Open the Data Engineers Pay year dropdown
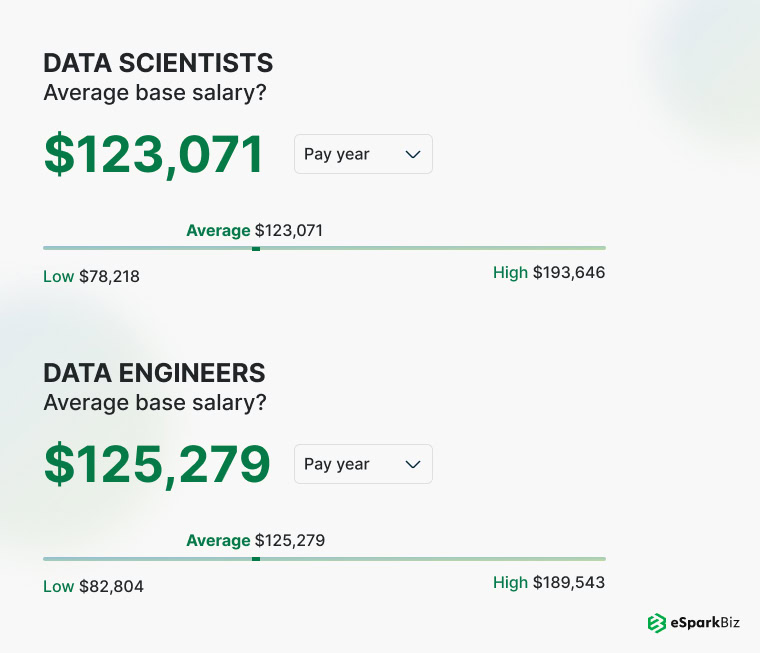 pos(363,464)
